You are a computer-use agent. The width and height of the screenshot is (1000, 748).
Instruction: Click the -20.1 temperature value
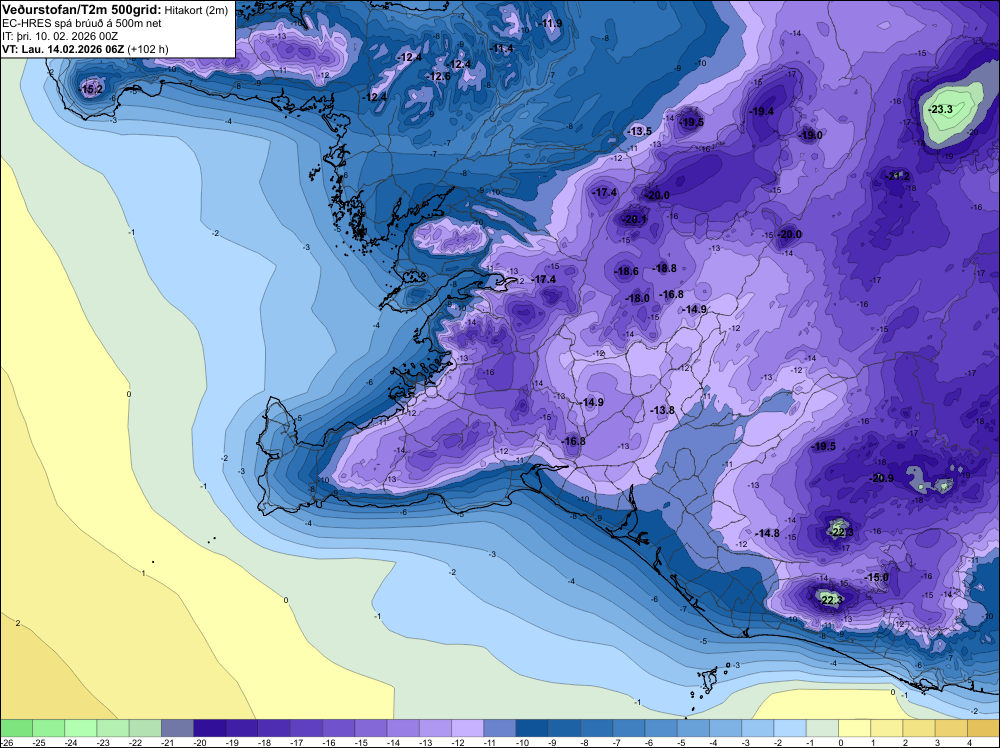coord(635,219)
